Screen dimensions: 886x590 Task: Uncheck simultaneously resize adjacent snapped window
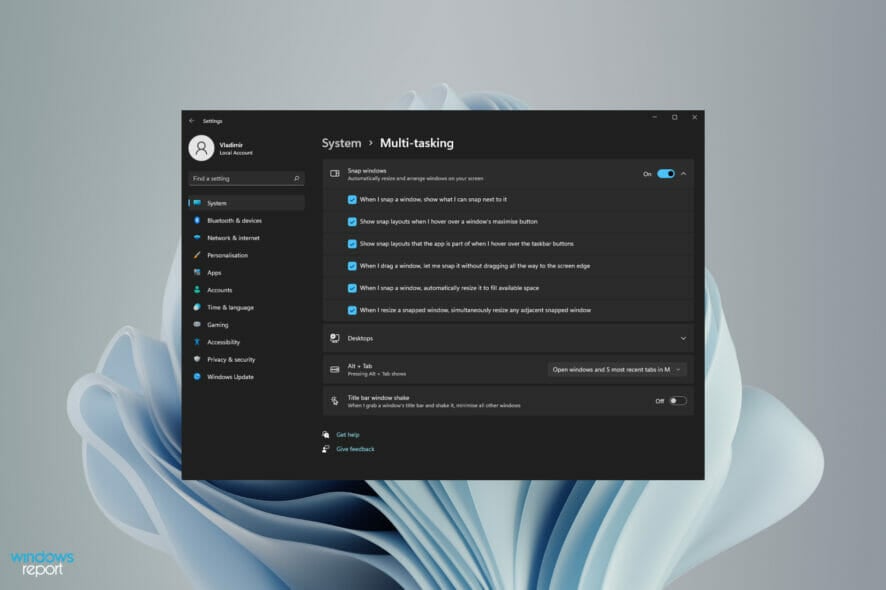[x=352, y=310]
